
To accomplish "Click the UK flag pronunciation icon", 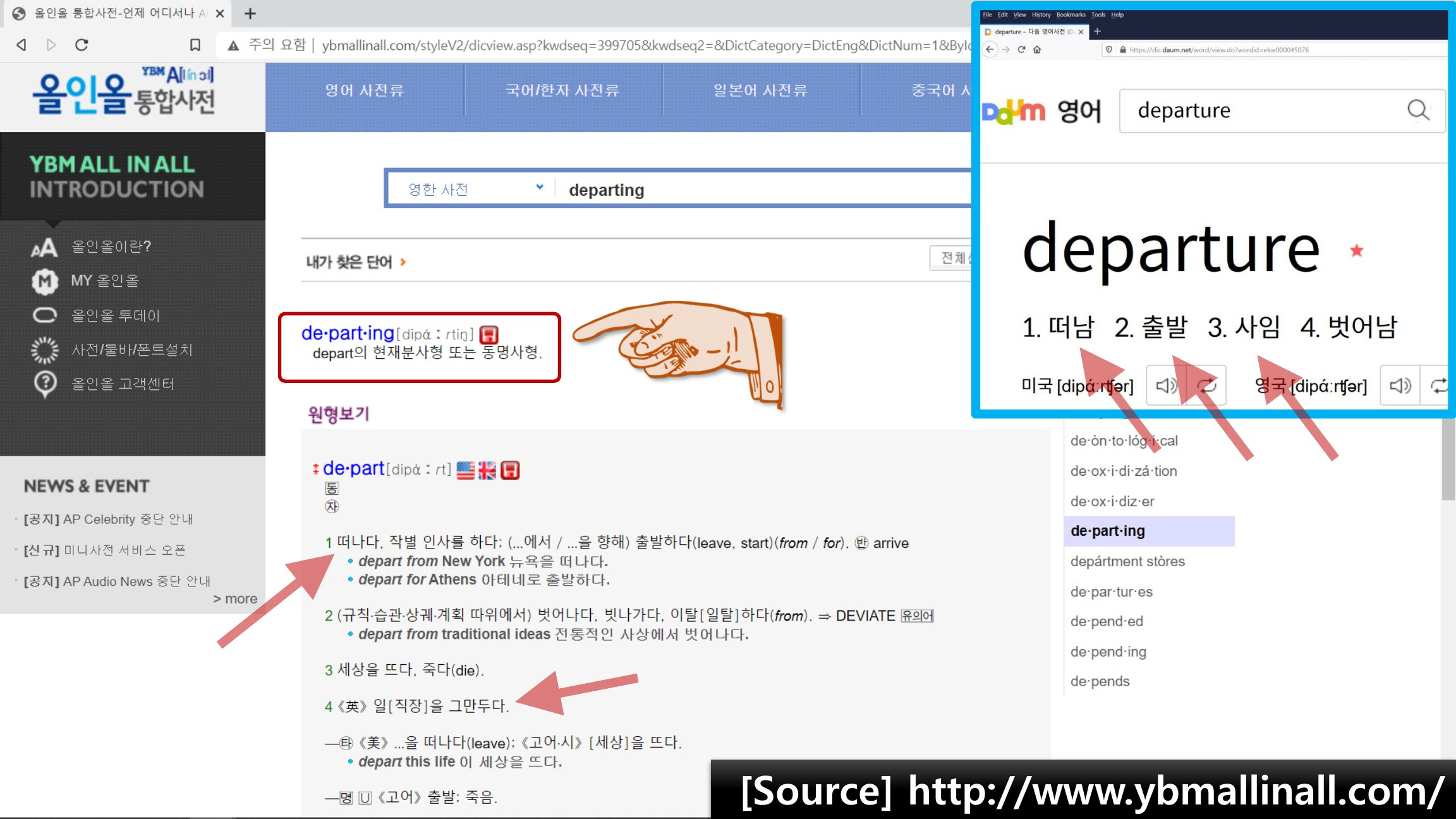I will (x=487, y=470).
